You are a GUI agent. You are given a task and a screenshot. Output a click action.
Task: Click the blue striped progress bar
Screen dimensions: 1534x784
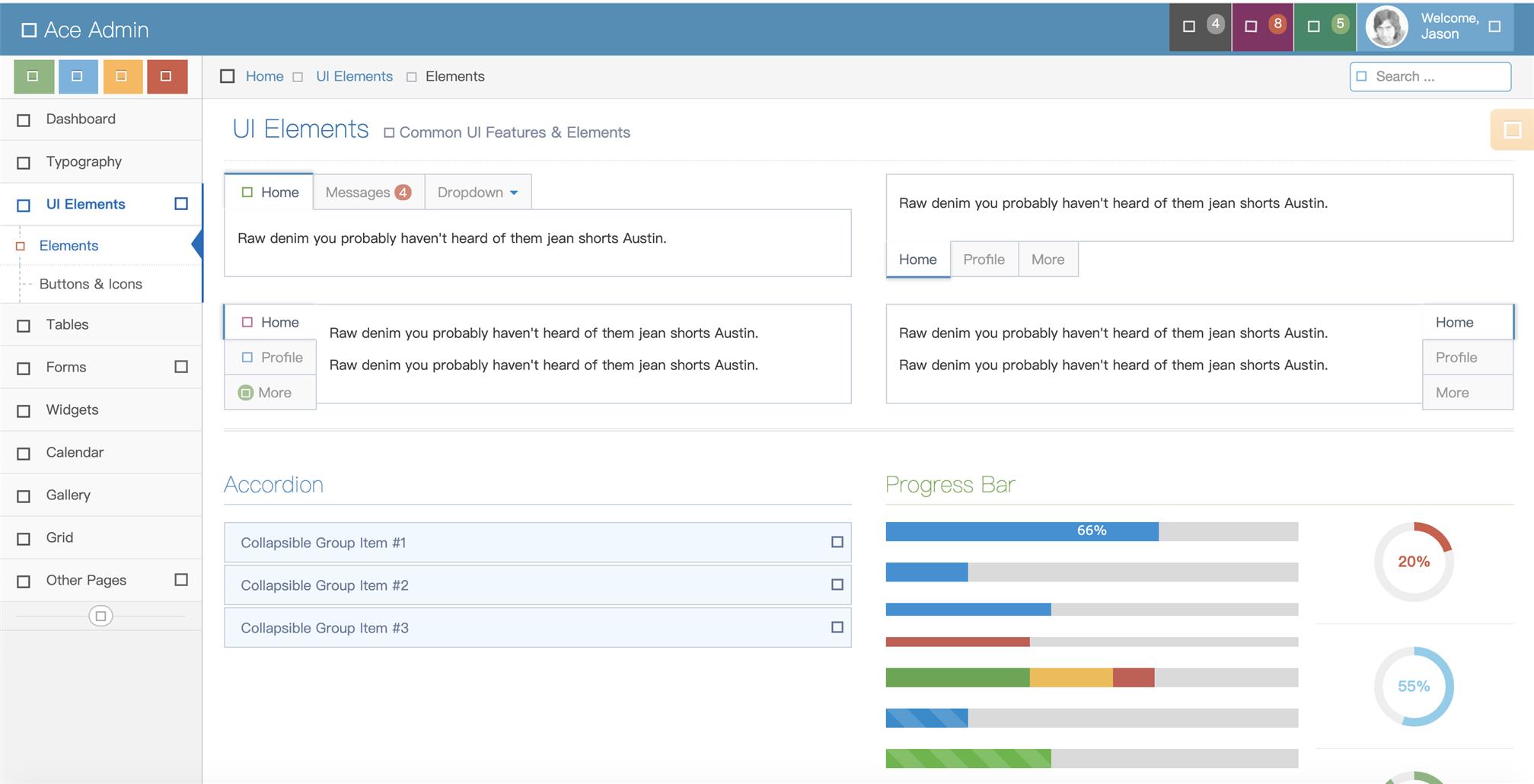(x=1092, y=718)
